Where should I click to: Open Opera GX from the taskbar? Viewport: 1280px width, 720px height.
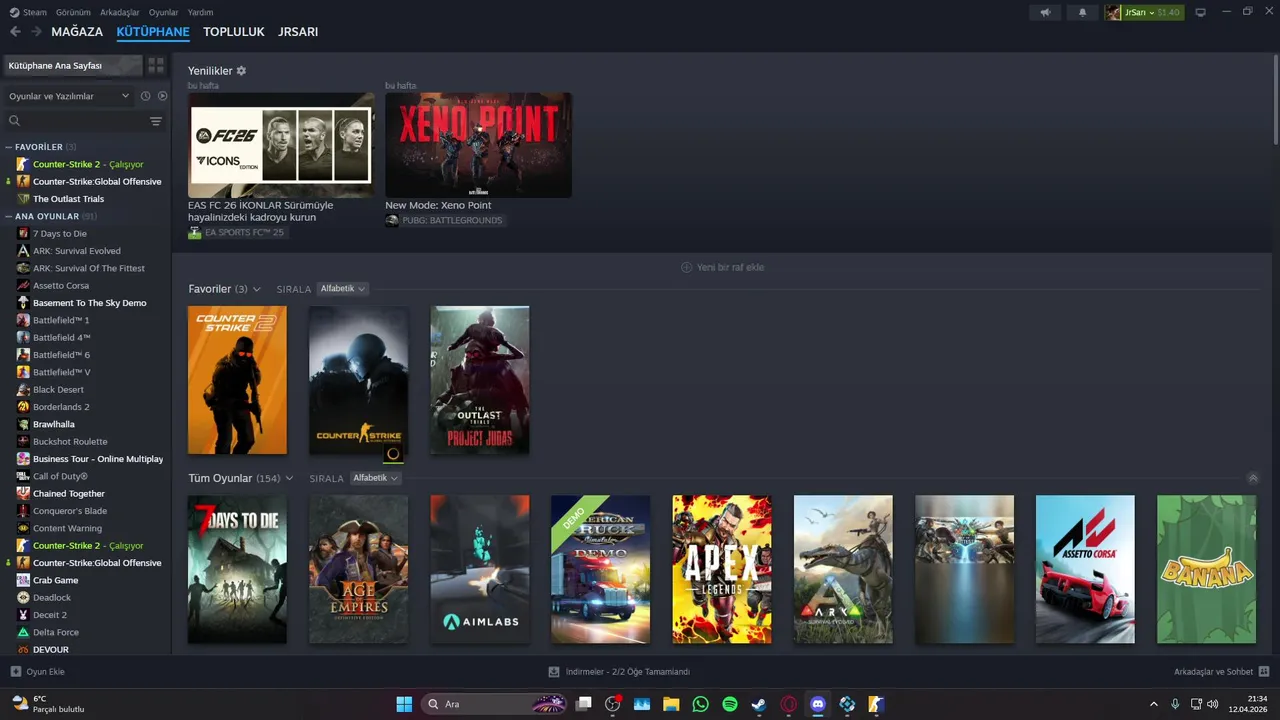pos(788,704)
